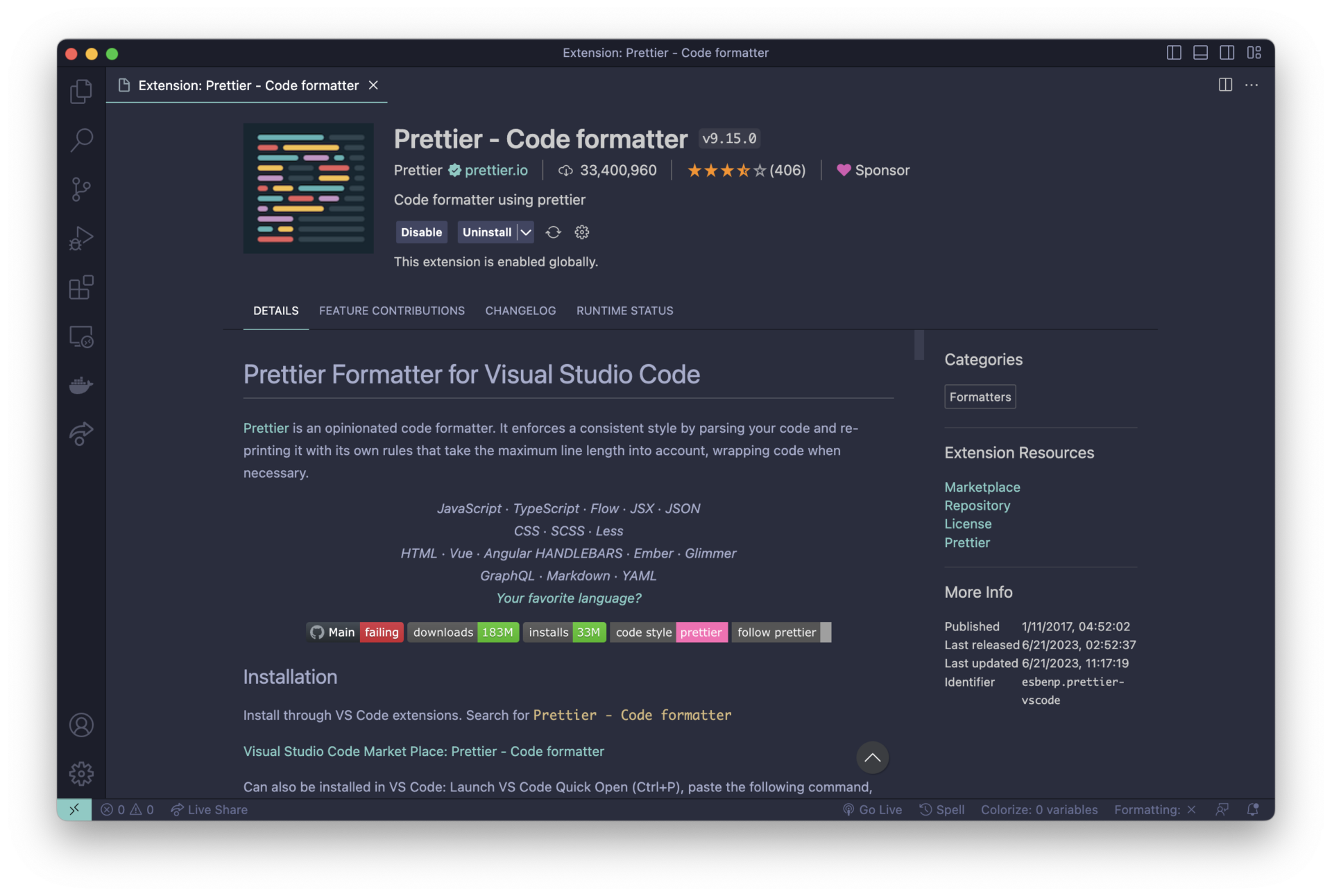The width and height of the screenshot is (1332, 896).
Task: Disable the Prettier extension
Action: (421, 232)
